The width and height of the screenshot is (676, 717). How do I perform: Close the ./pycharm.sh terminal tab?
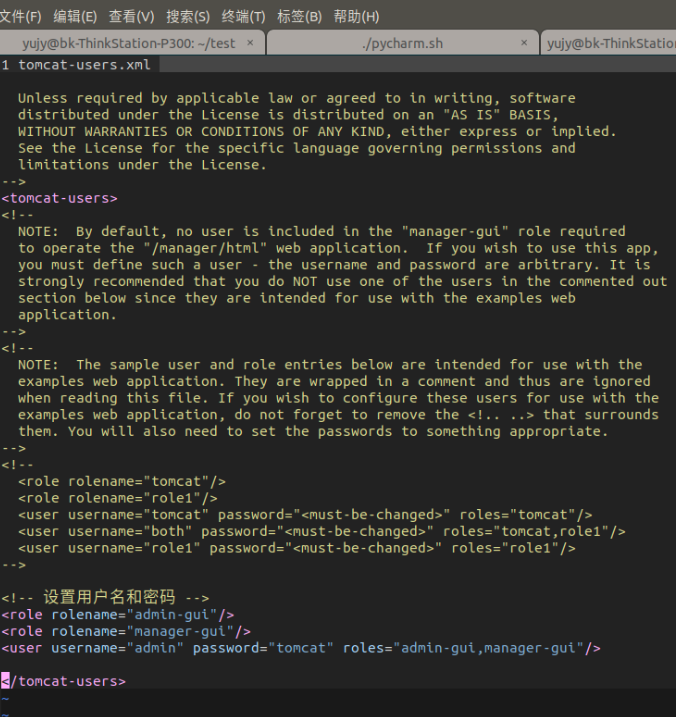tap(524, 43)
